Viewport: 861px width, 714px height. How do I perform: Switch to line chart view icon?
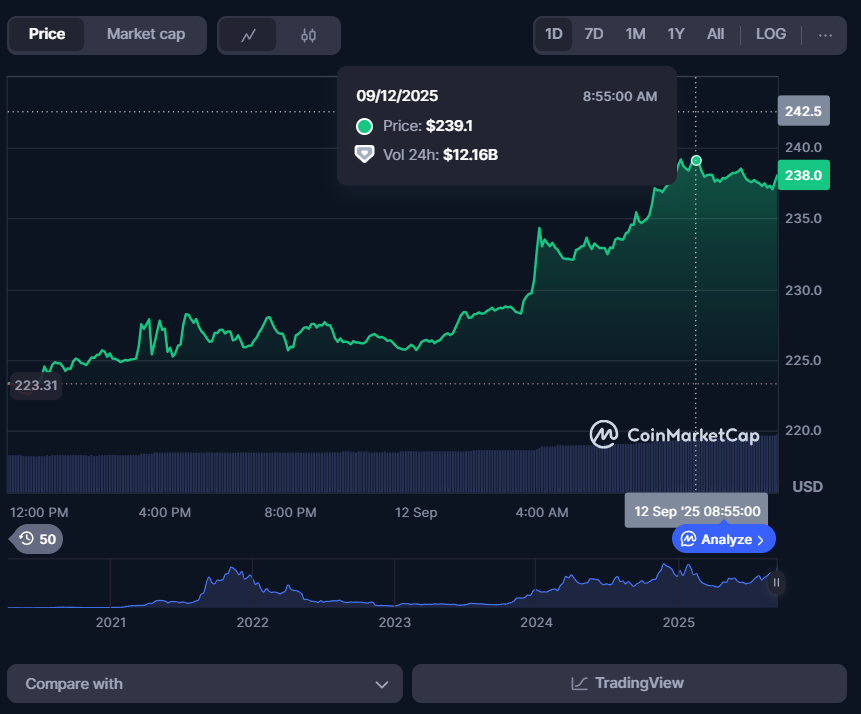click(x=249, y=35)
